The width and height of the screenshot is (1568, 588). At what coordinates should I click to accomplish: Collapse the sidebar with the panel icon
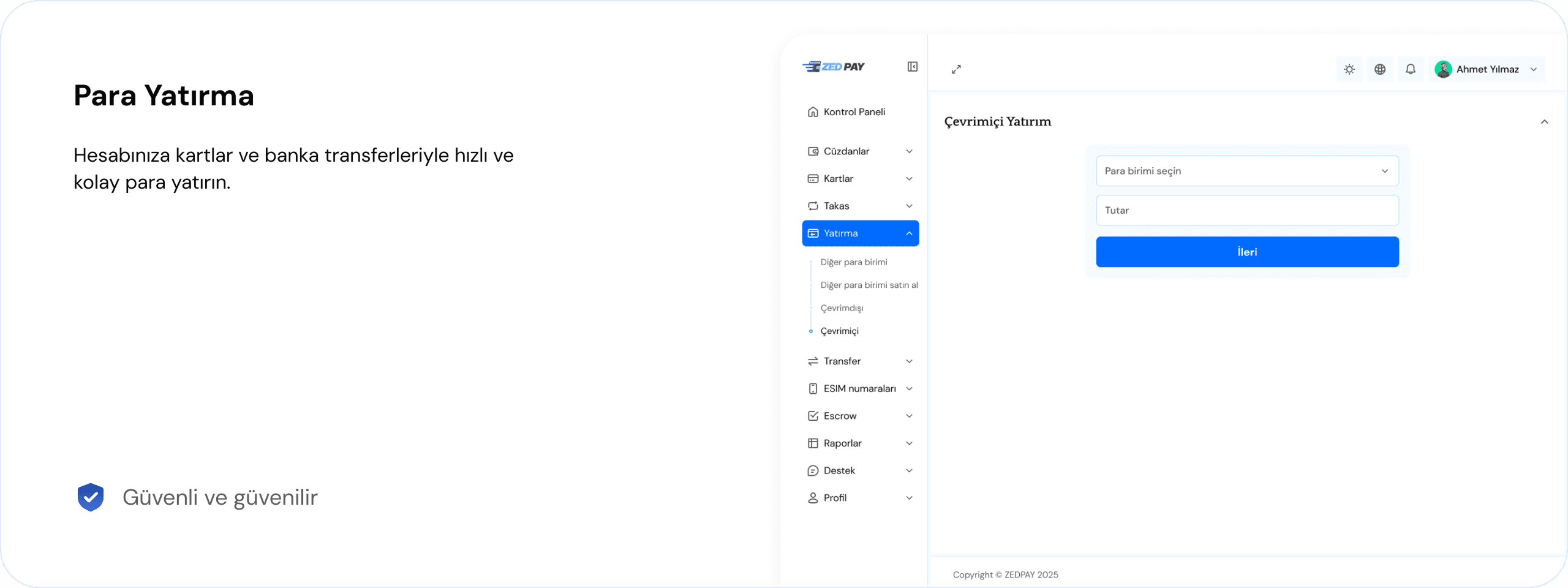912,67
